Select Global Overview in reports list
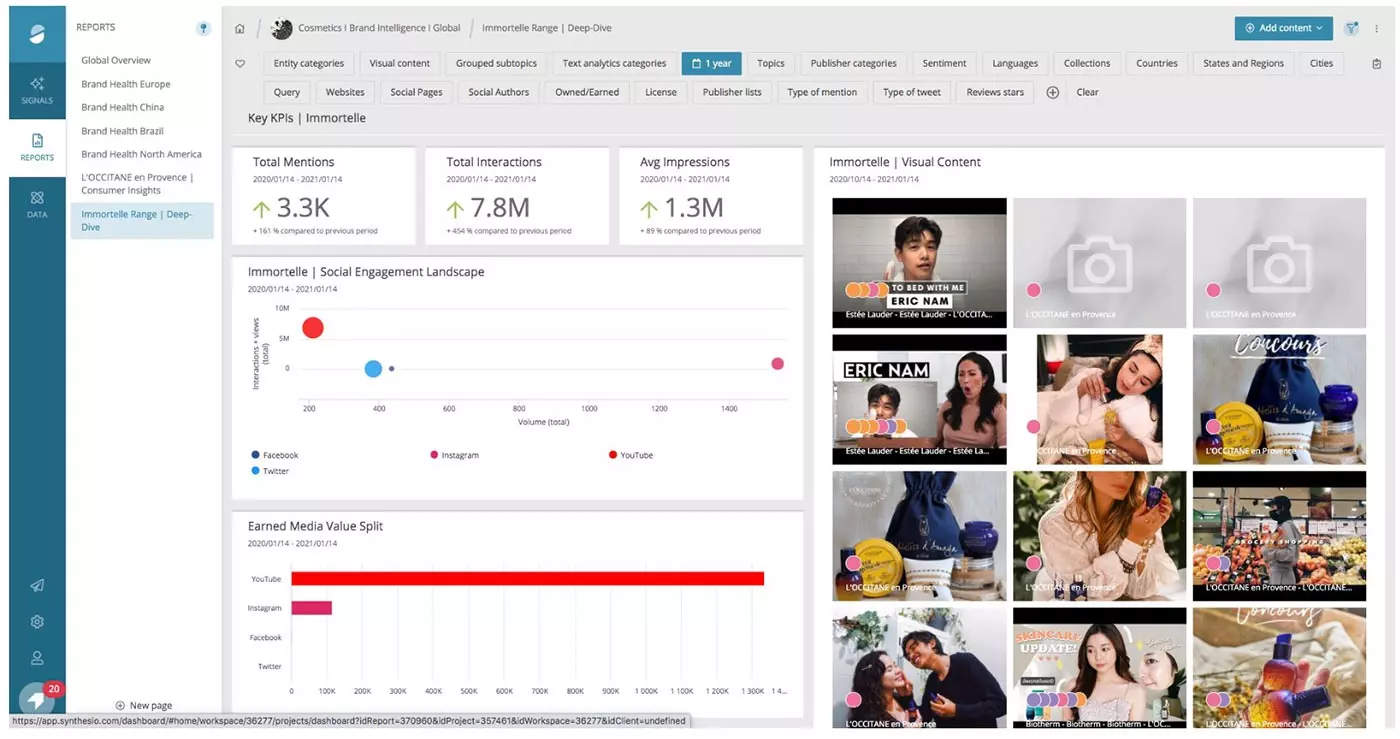Viewport: 1400px width, 739px height. [x=116, y=60]
